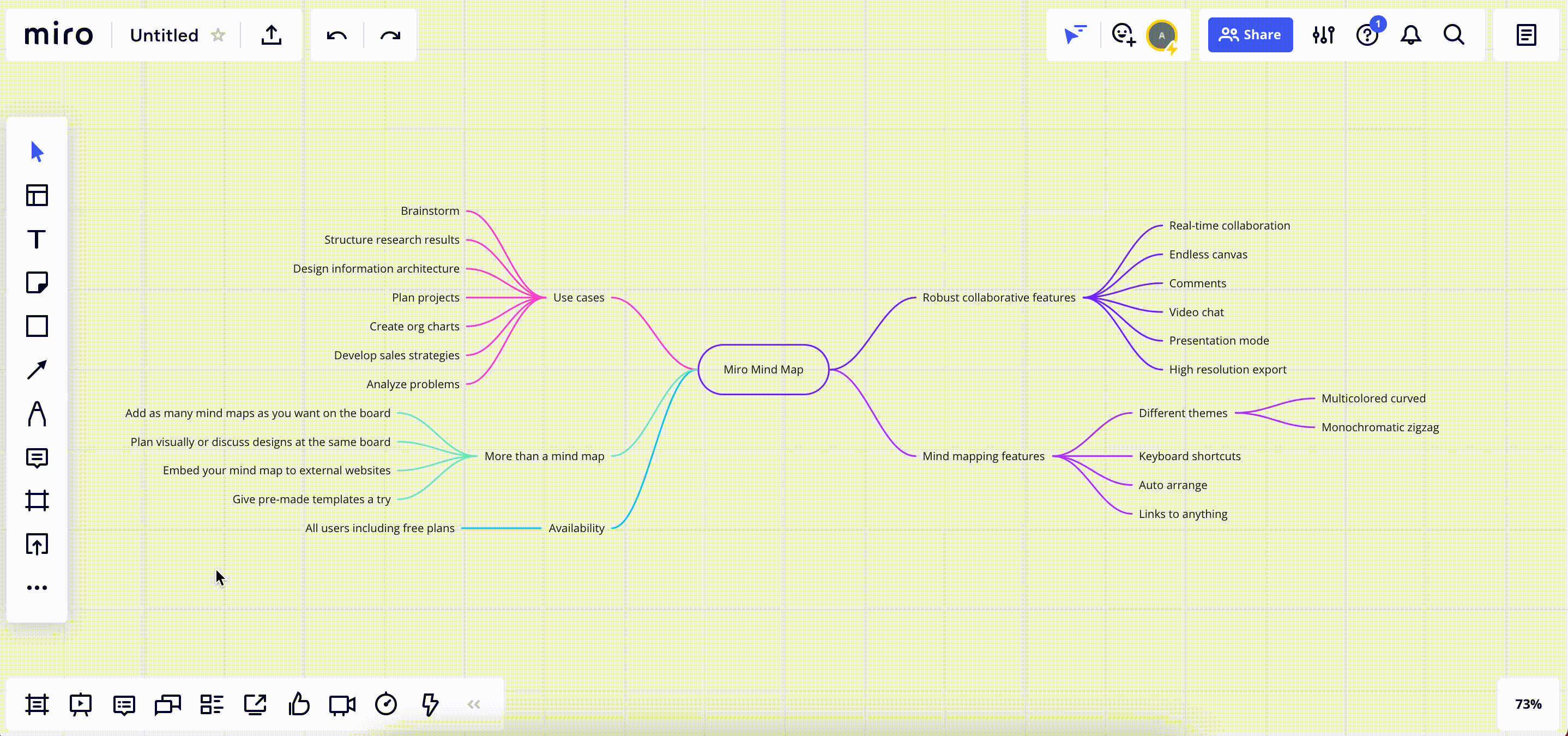Expand more tools via three dots

(37, 588)
